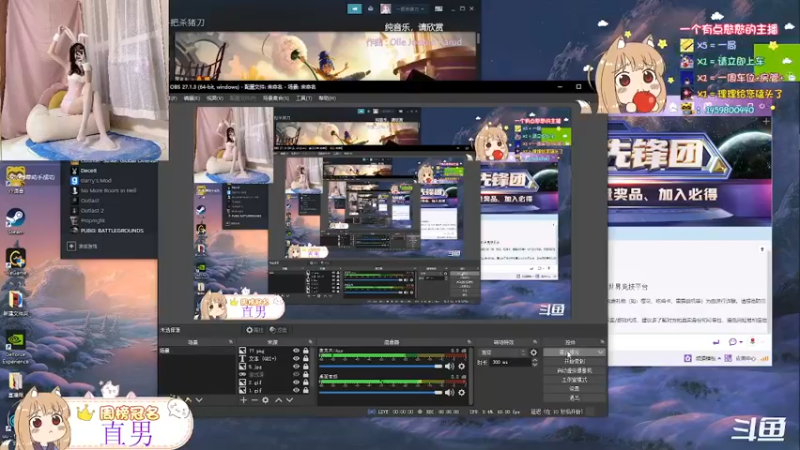800x450 pixels.
Task: Click 添加游戏 add game in Steam
Action: point(83,246)
